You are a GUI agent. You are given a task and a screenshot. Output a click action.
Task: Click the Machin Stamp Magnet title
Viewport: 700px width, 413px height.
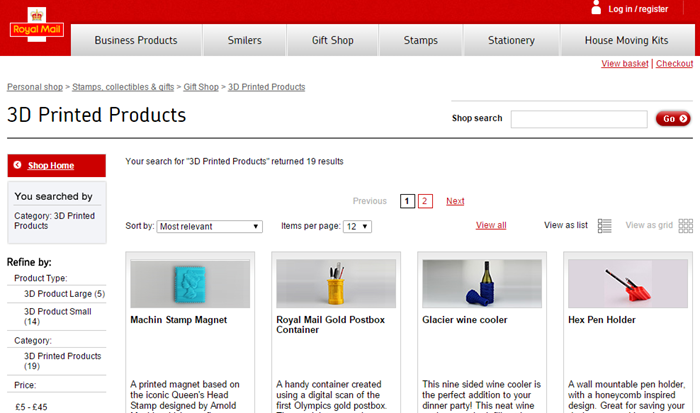[x=179, y=320]
